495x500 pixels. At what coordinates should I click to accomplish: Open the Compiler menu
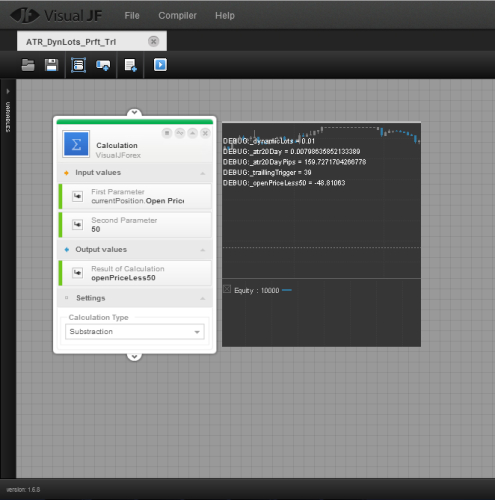(x=177, y=16)
